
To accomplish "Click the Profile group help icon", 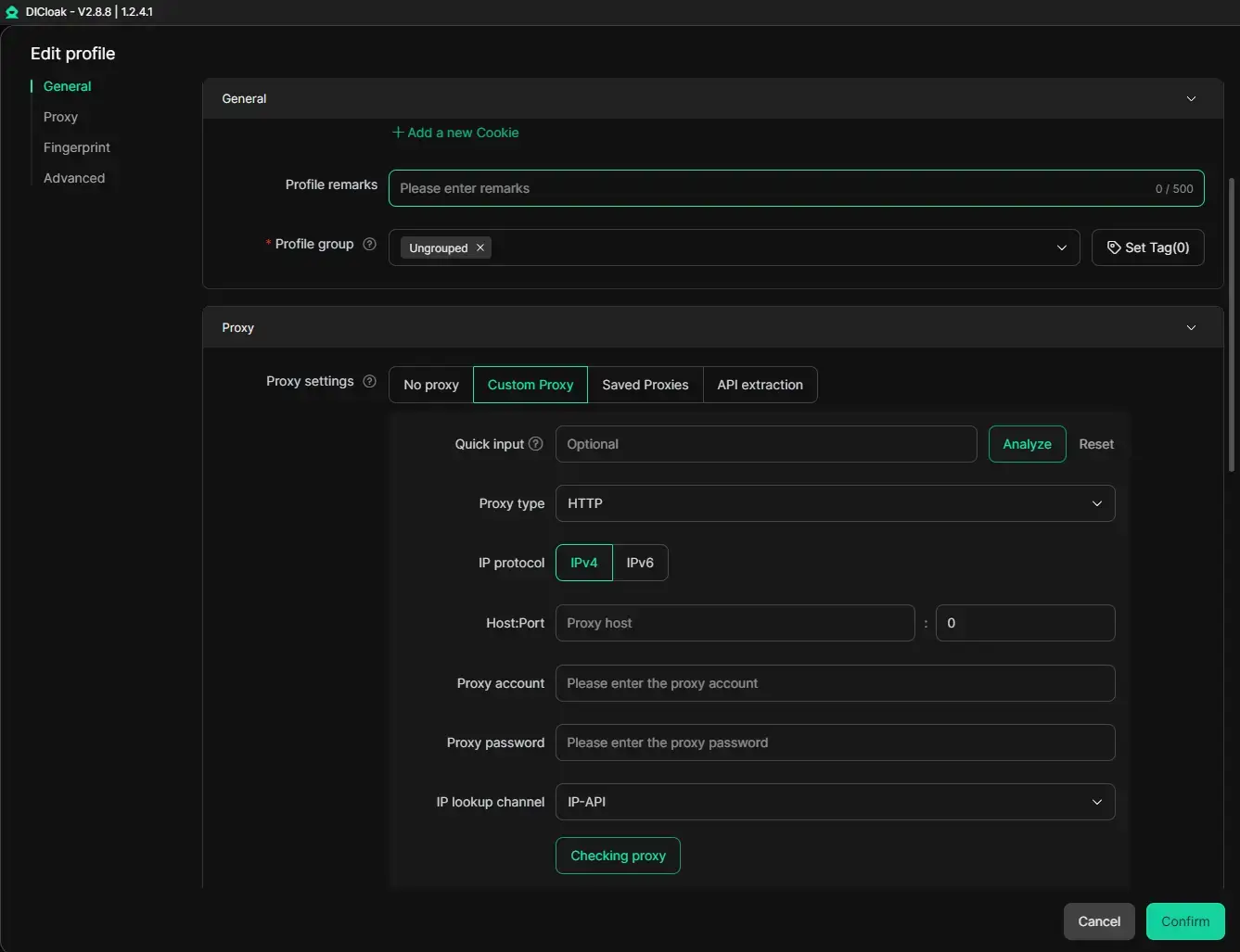I will point(369,244).
